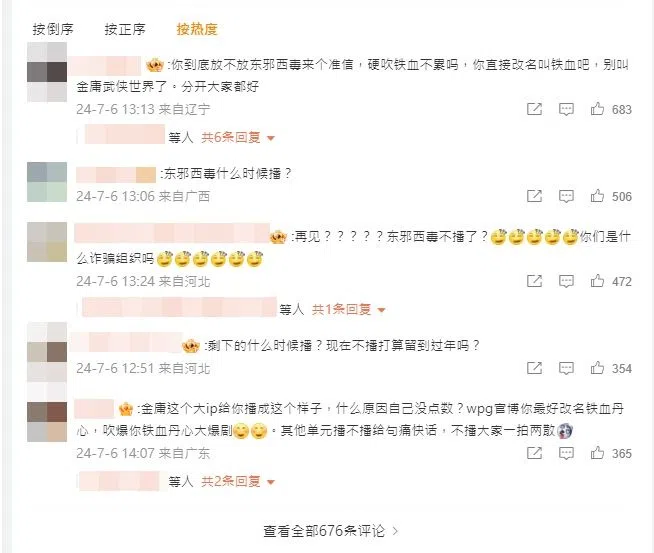Reply to the comment posted at 14:07

coord(566,453)
